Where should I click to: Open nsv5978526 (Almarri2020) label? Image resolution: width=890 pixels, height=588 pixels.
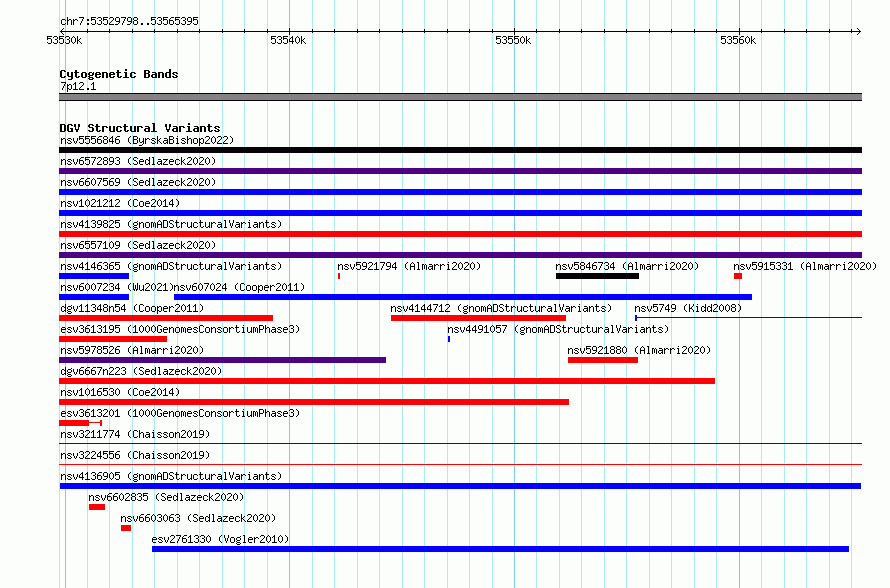(132, 350)
